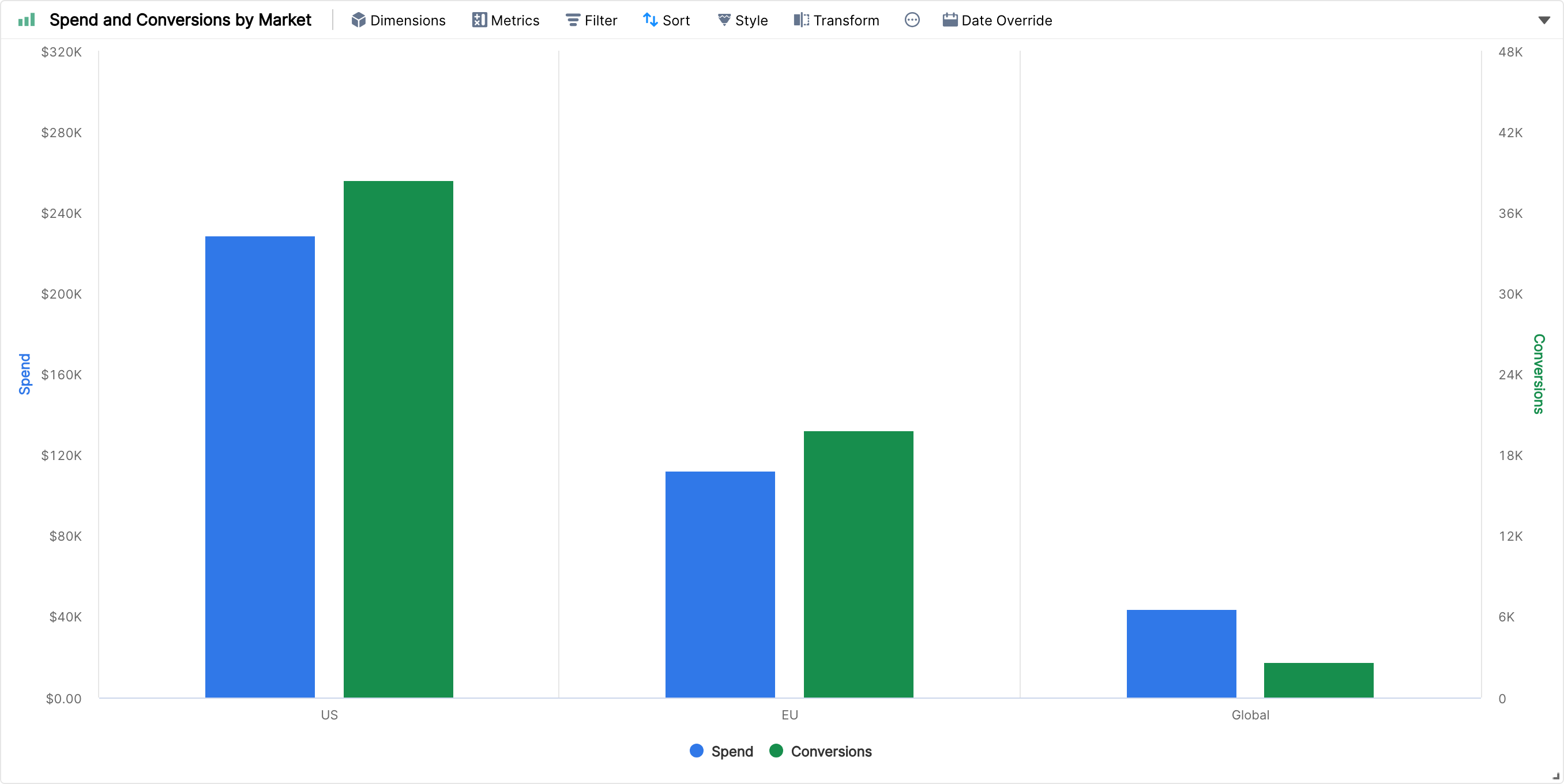1564x784 pixels.
Task: Click the Date Override calendar icon
Action: click(x=950, y=20)
